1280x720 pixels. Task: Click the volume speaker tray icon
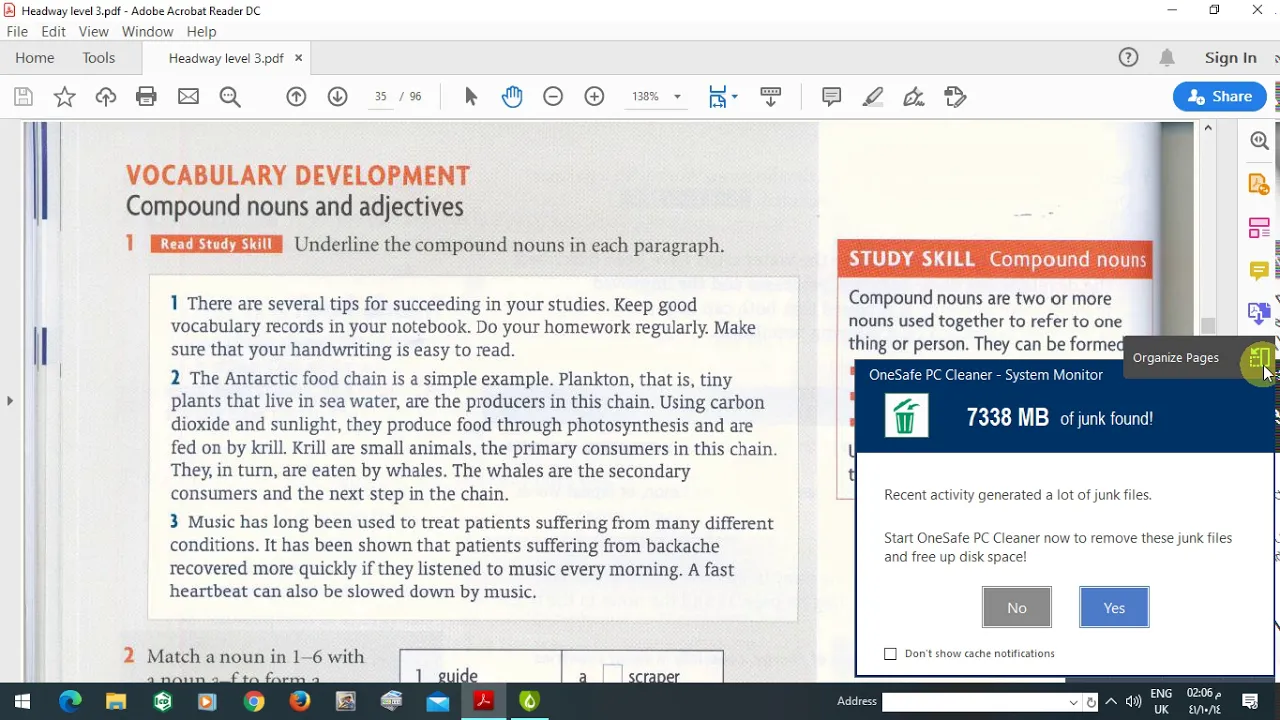(x=1133, y=702)
